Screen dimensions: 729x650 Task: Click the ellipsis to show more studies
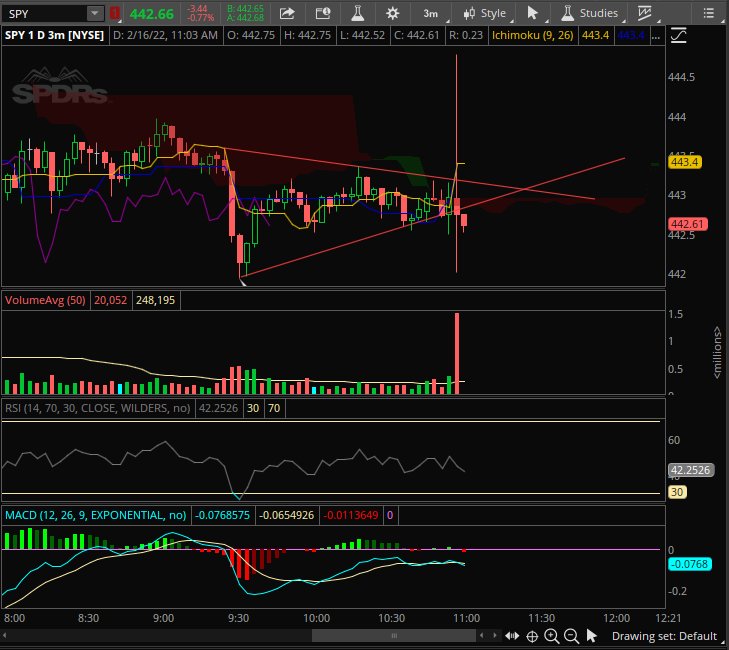pos(656,36)
